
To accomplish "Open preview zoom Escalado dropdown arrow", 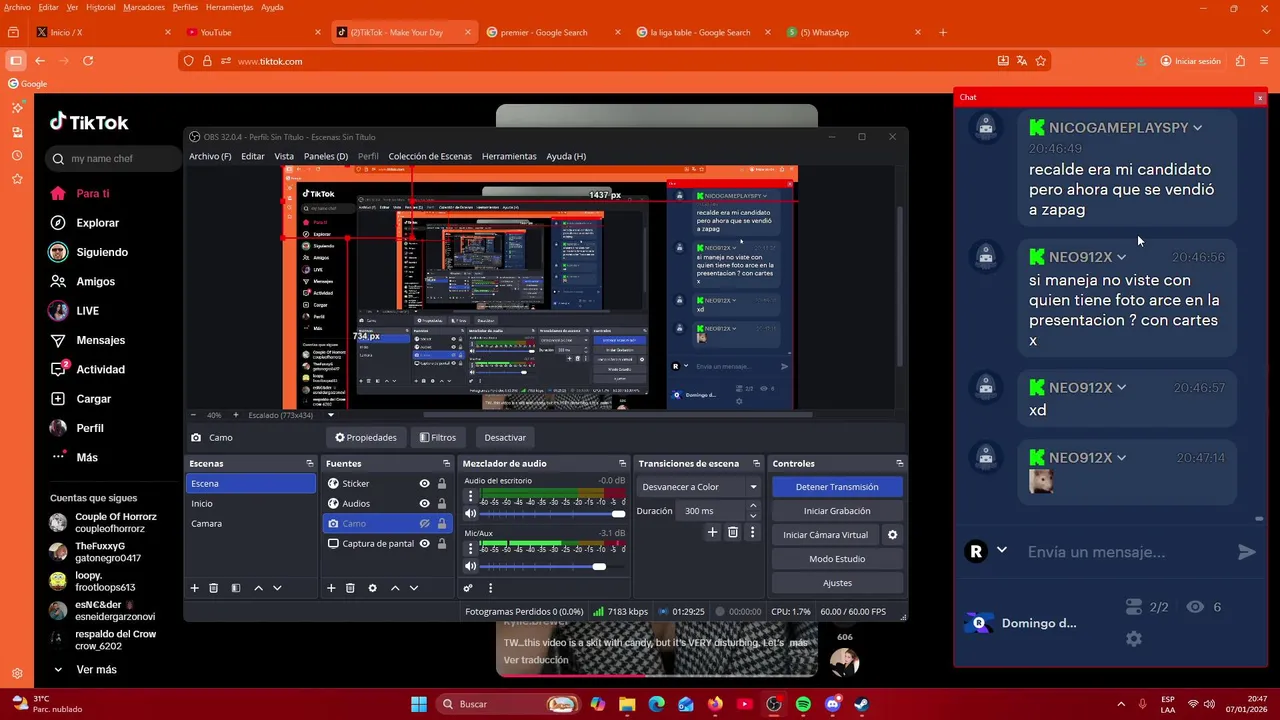I will [x=330, y=415].
